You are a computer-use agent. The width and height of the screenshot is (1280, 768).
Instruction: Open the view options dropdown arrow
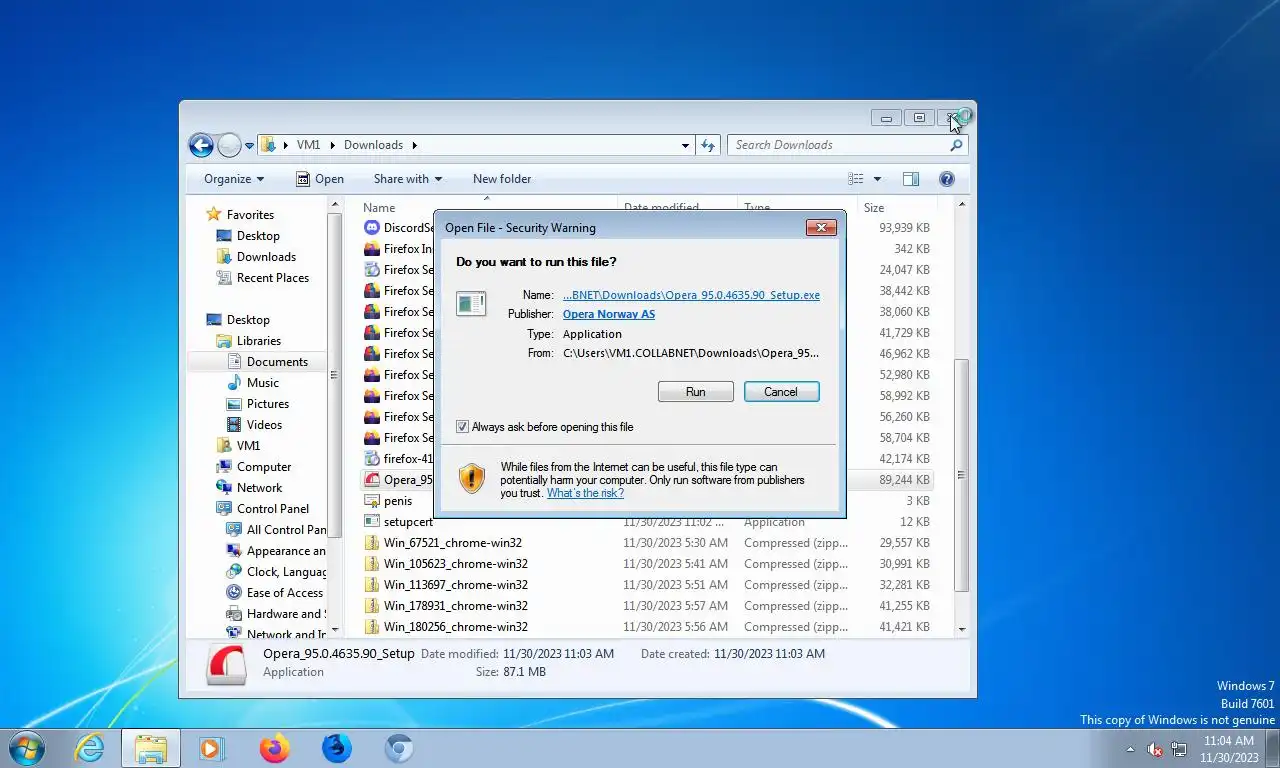tap(877, 179)
